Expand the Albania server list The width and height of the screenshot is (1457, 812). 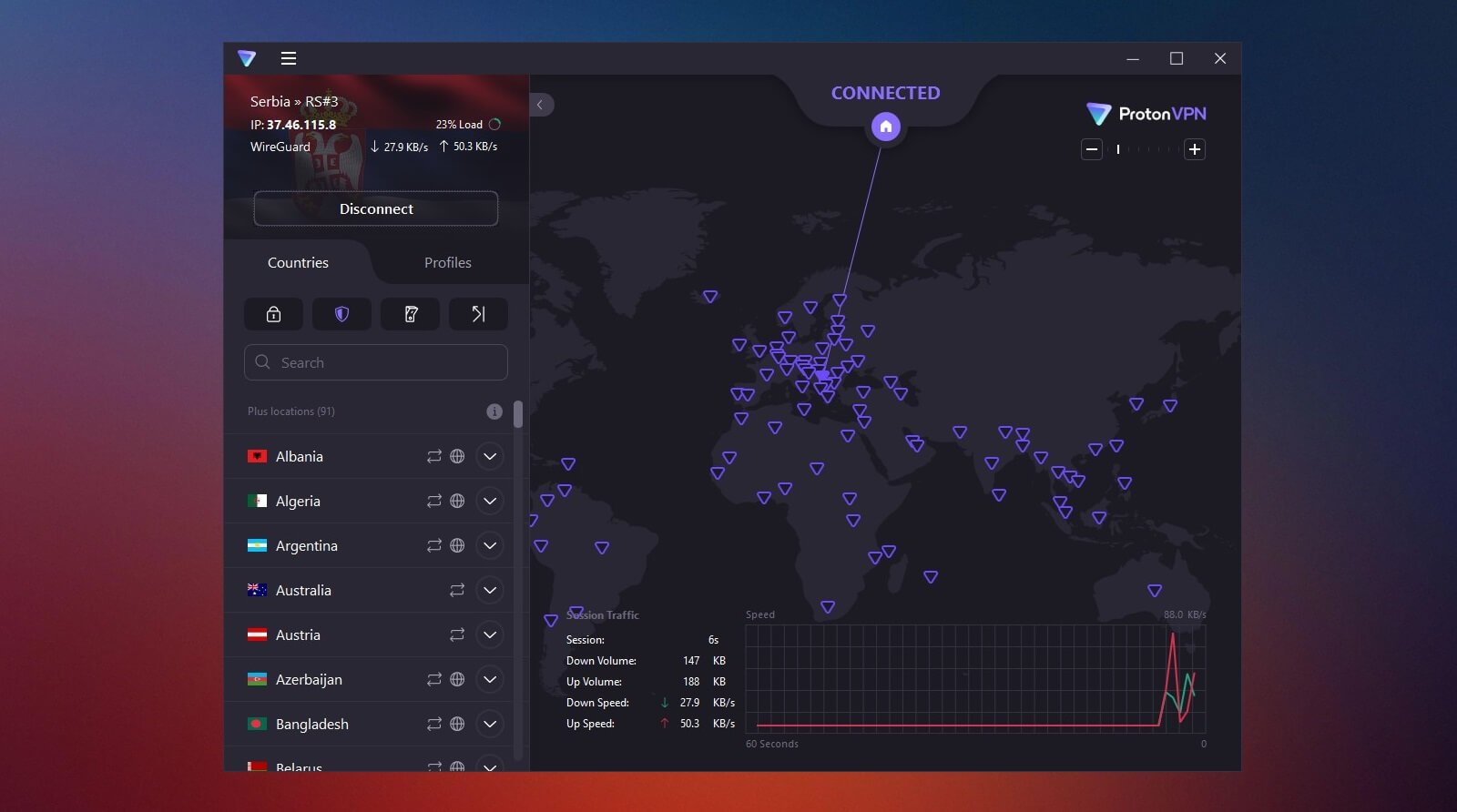[x=490, y=456]
